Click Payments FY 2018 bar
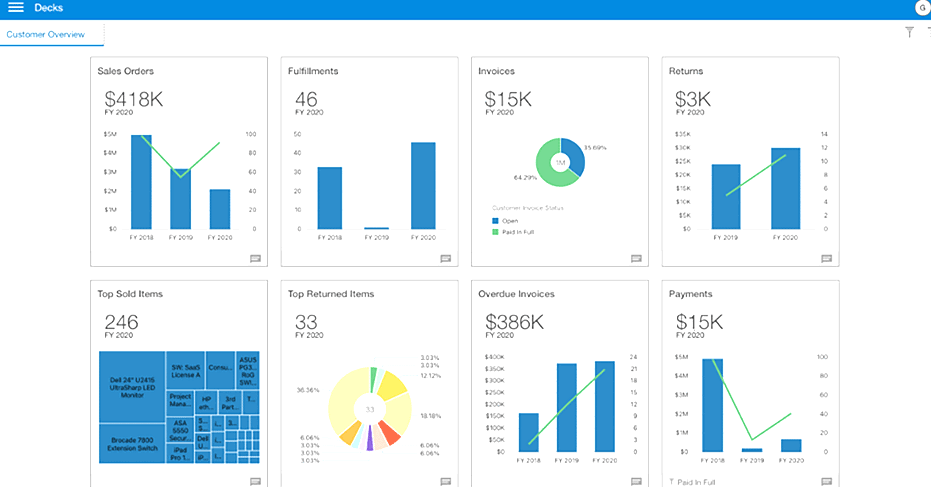Screen dimensions: 931x487 pos(712,405)
